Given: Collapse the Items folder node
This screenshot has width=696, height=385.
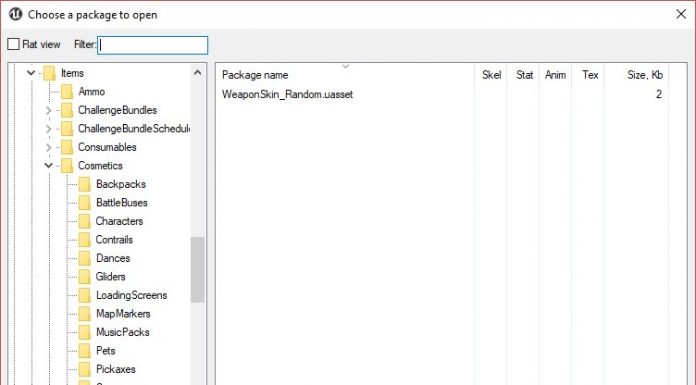Looking at the screenshot, I should coord(31,72).
